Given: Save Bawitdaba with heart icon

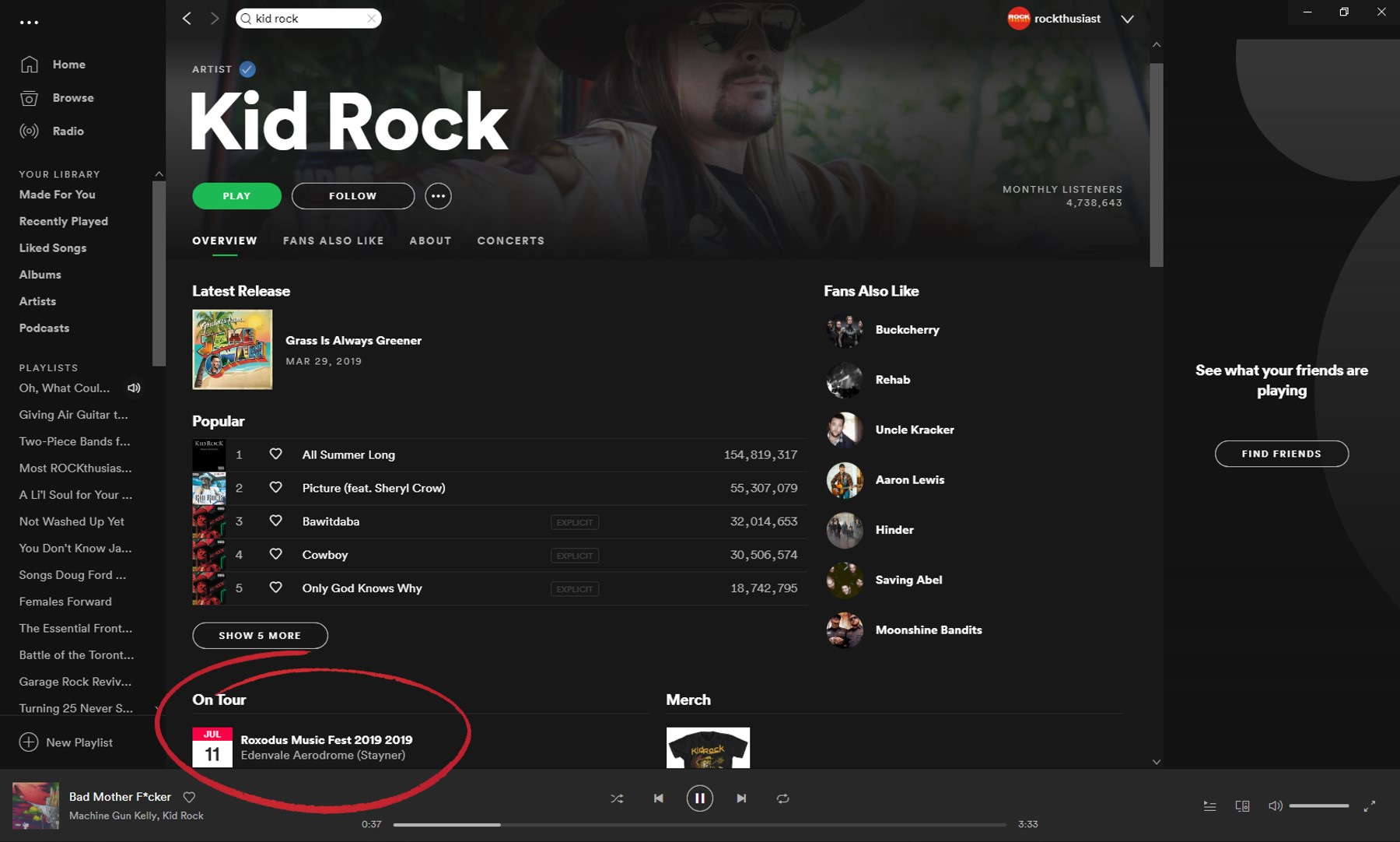Looking at the screenshot, I should [275, 521].
